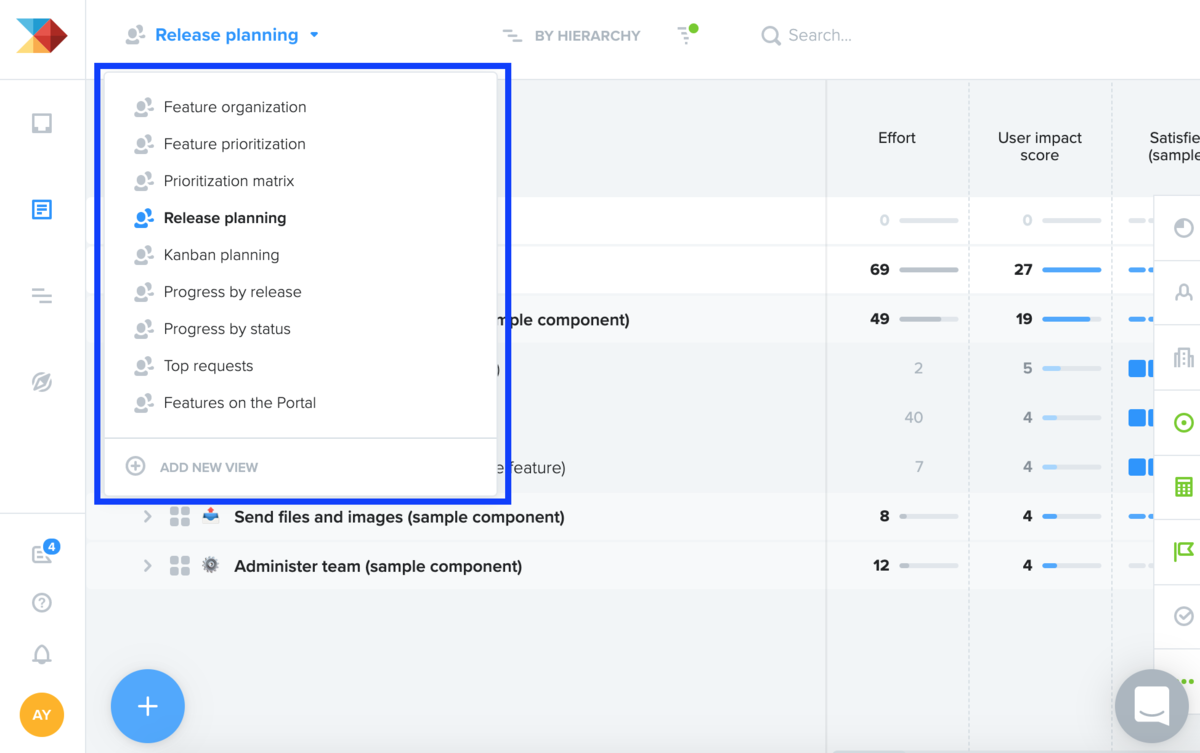Click the Effort column header
This screenshot has width=1200, height=753.
[897, 138]
